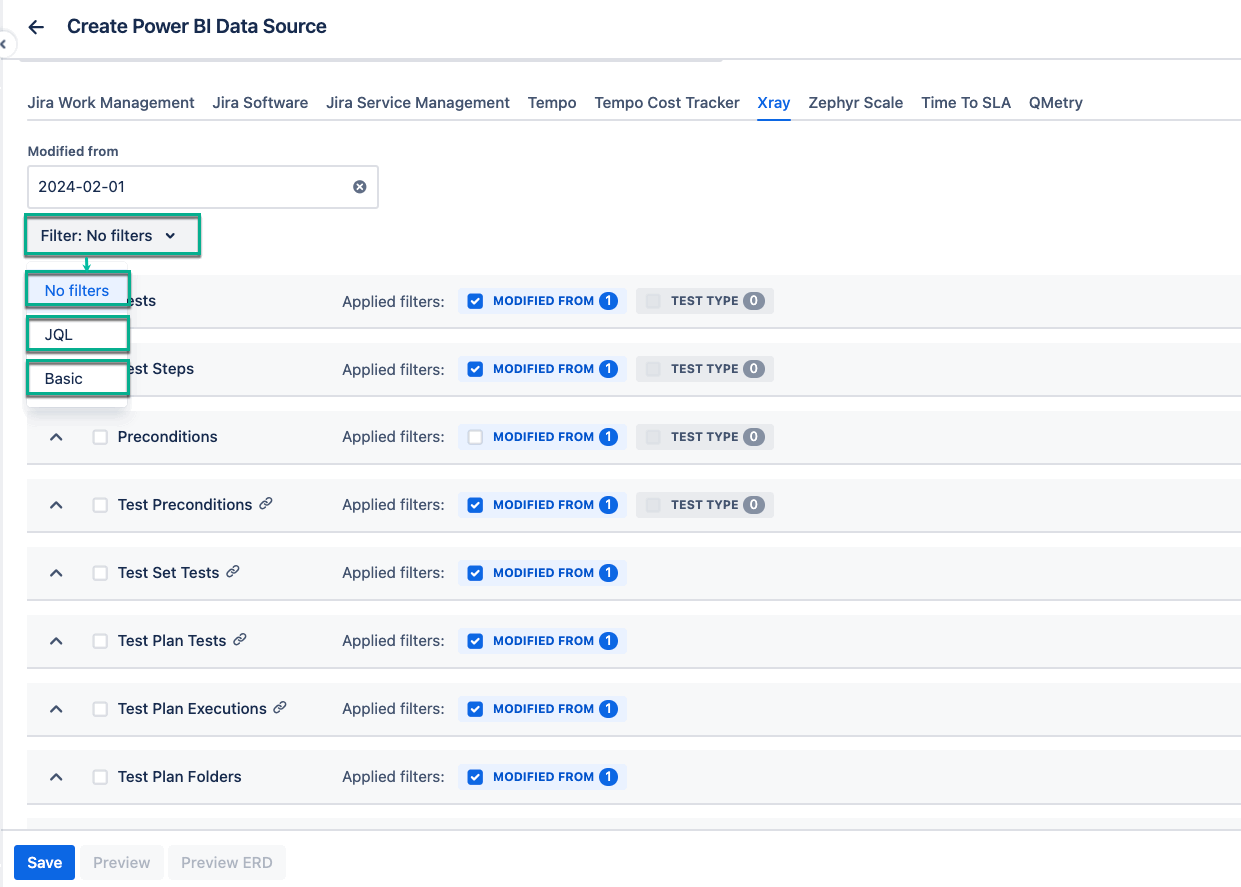This screenshot has width=1241, height=887.
Task: Tick the Test Plan Executions checkbox
Action: pyautogui.click(x=100, y=709)
